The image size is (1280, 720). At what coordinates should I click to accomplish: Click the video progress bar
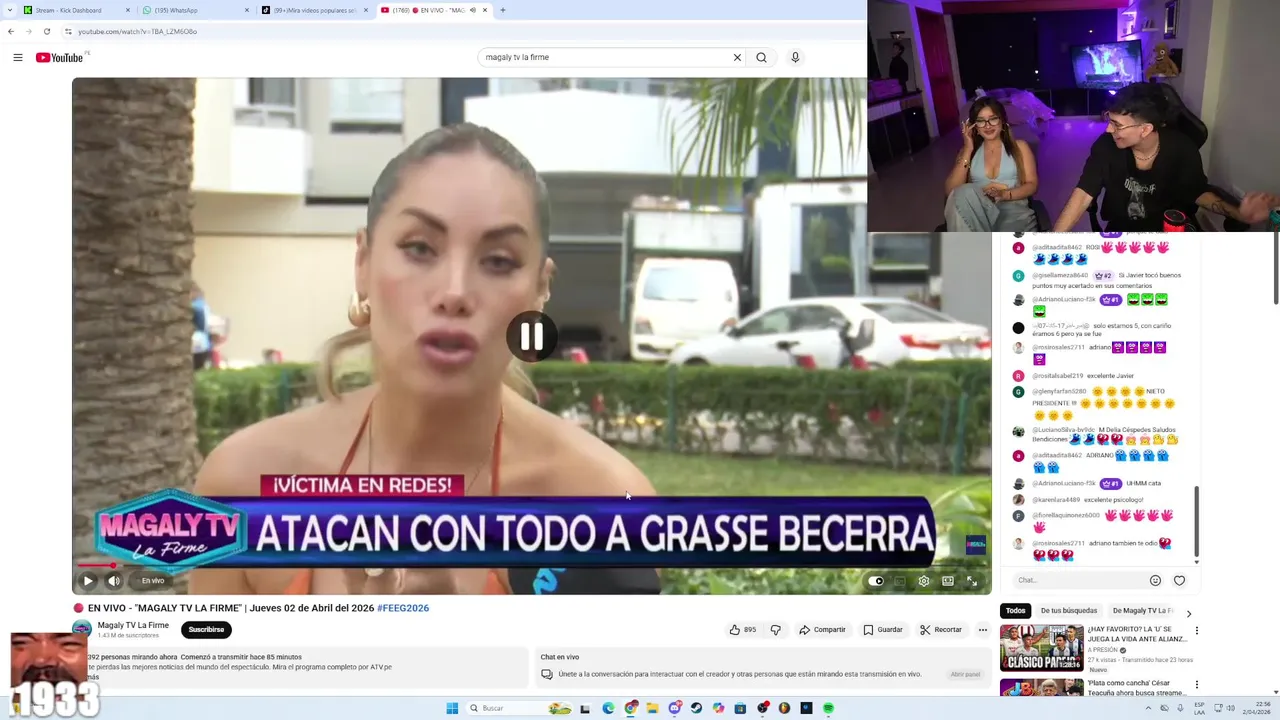click(x=530, y=565)
